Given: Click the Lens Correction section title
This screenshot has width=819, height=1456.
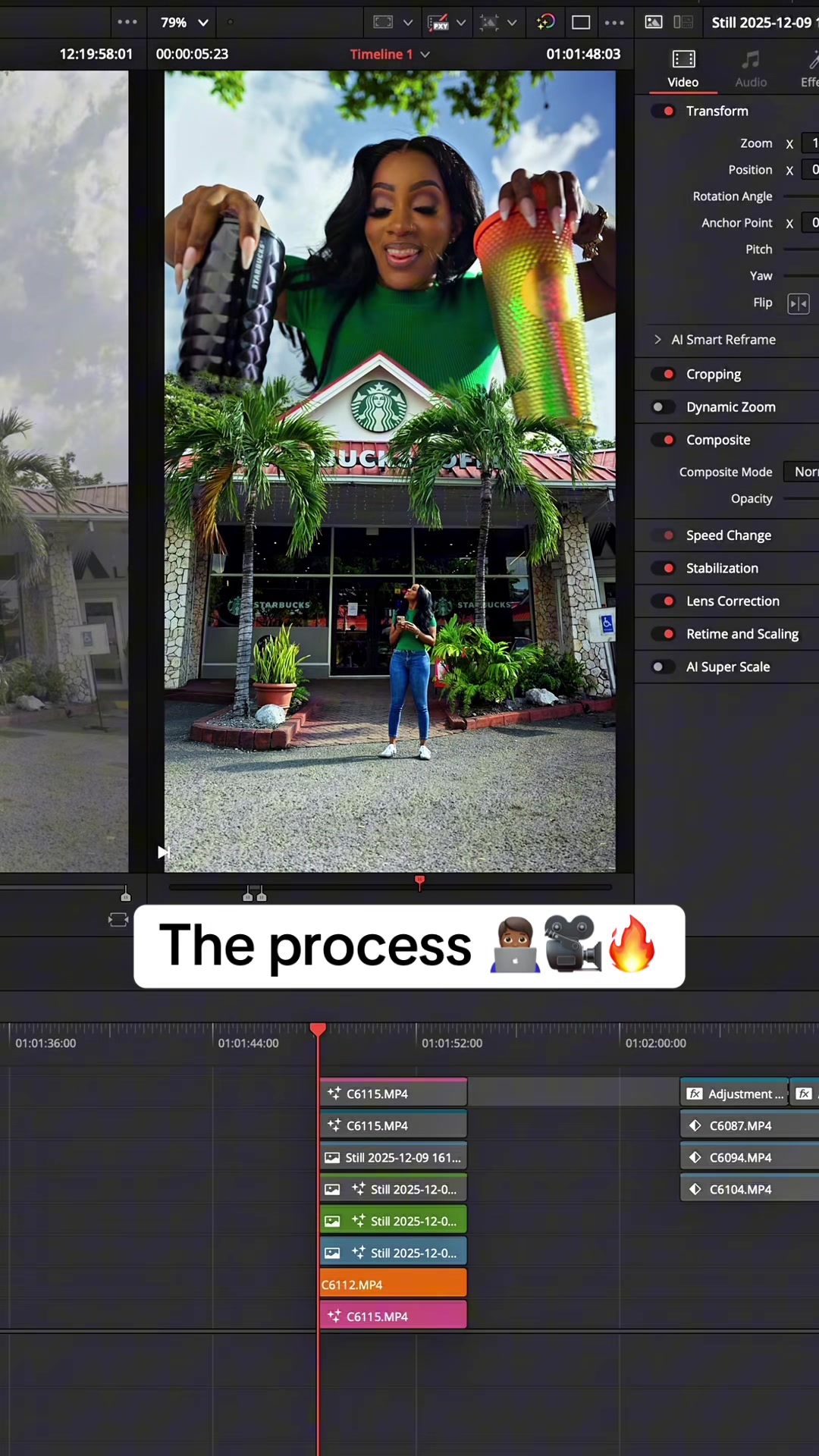Looking at the screenshot, I should pyautogui.click(x=733, y=601).
